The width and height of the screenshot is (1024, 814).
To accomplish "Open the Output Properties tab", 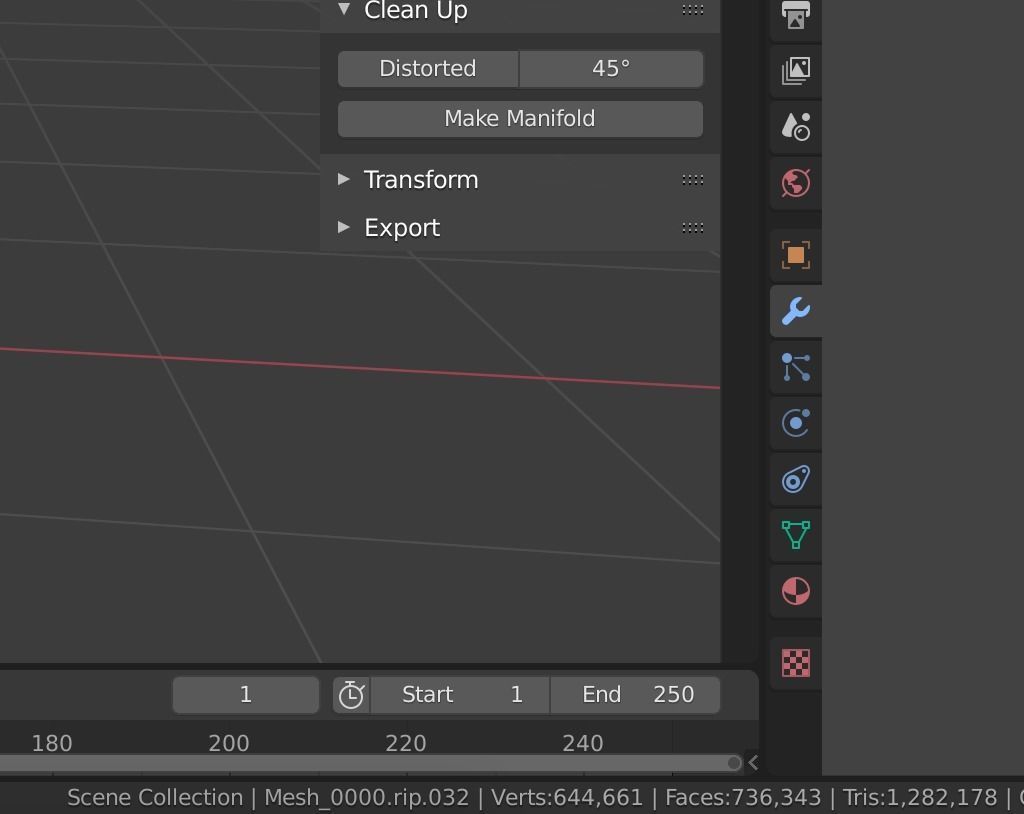I will (795, 18).
